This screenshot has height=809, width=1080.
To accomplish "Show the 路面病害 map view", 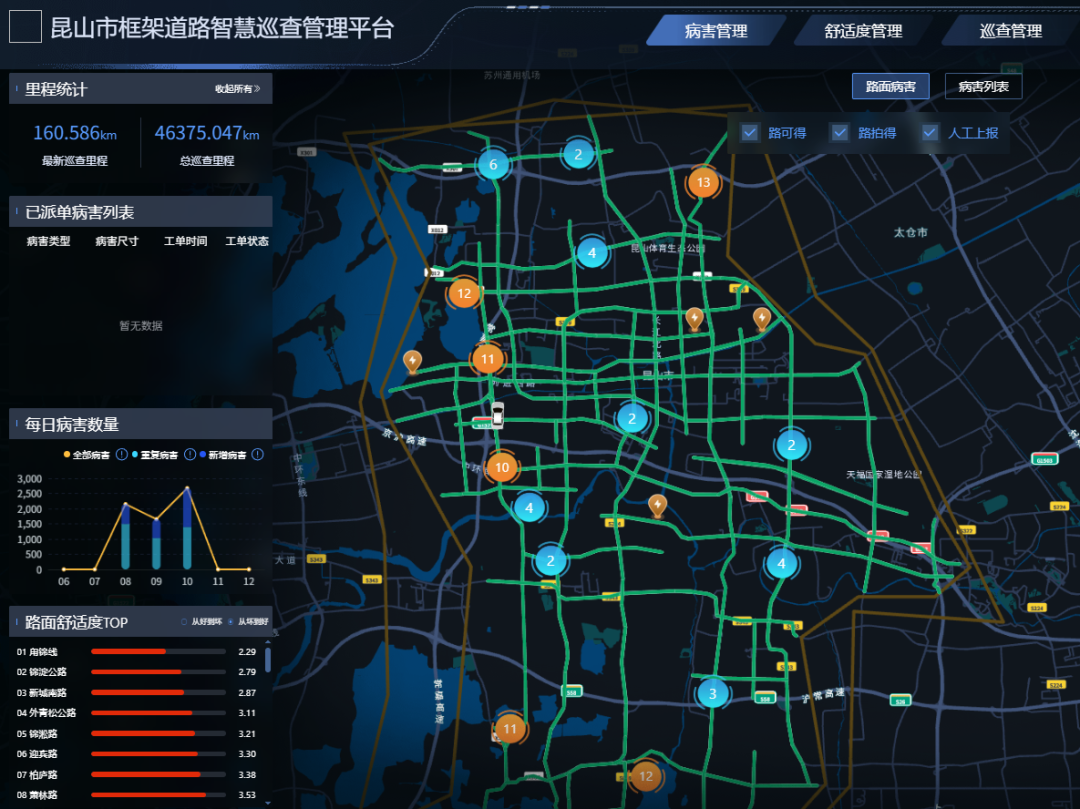I will [891, 86].
